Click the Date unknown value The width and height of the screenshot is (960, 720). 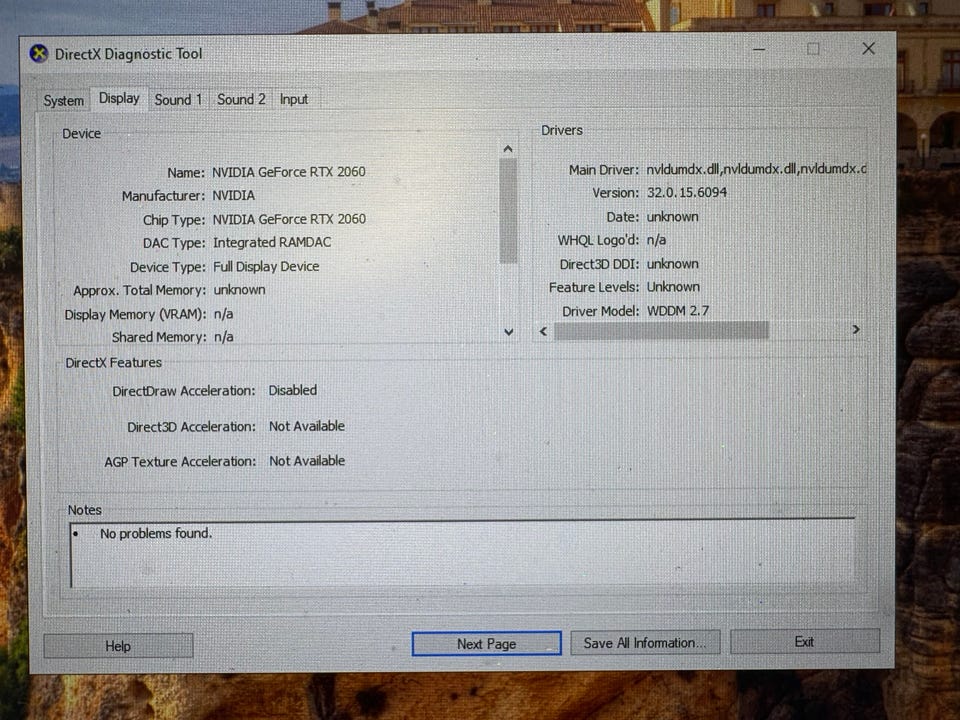click(672, 217)
